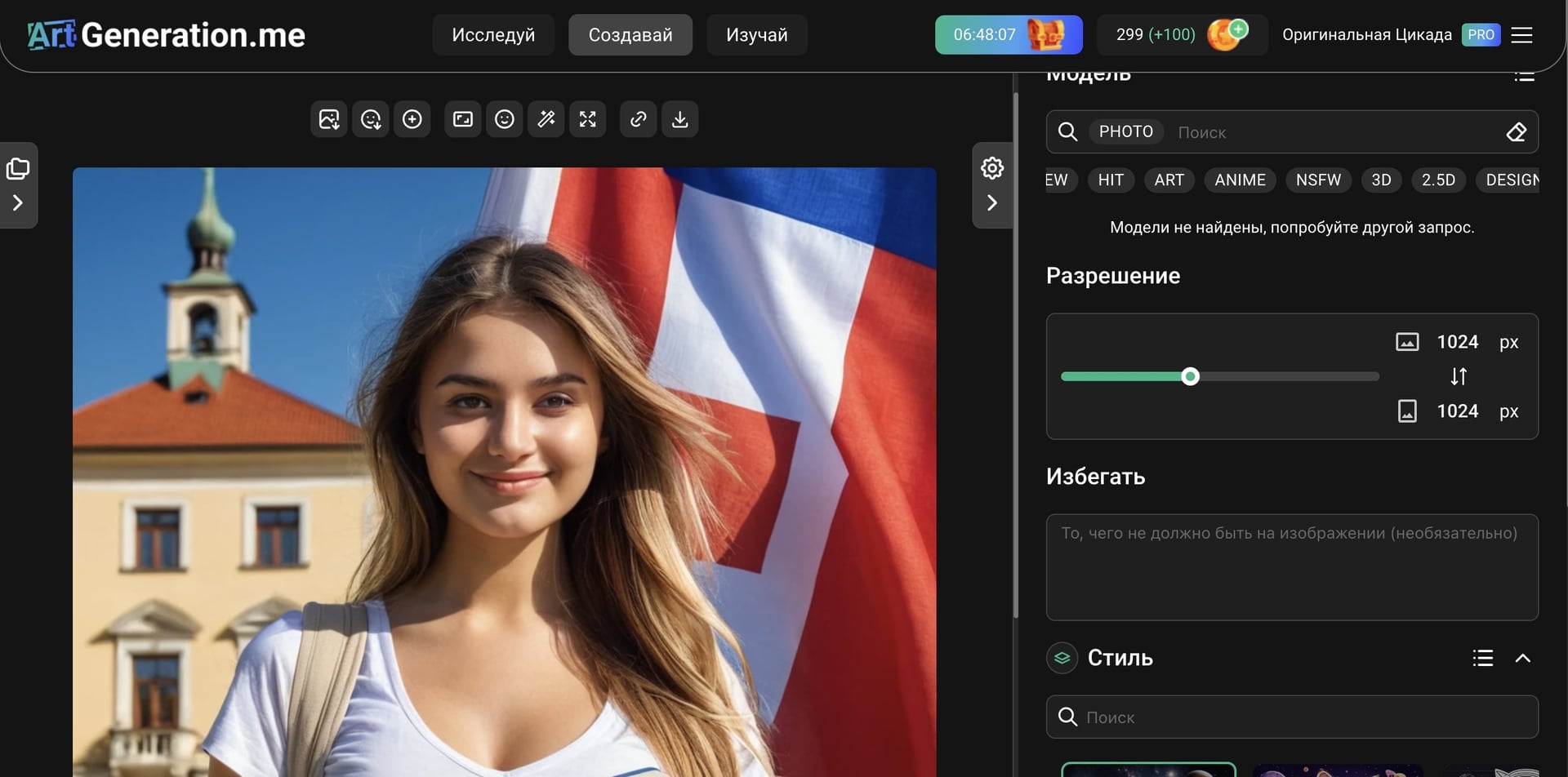Toggle the PHOTO filter chip
This screenshot has width=1568, height=777.
pos(1125,132)
